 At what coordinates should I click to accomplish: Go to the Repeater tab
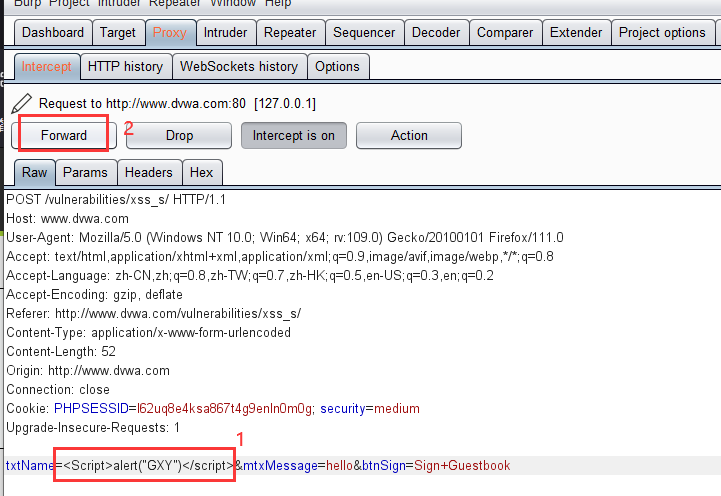pyautogui.click(x=290, y=33)
